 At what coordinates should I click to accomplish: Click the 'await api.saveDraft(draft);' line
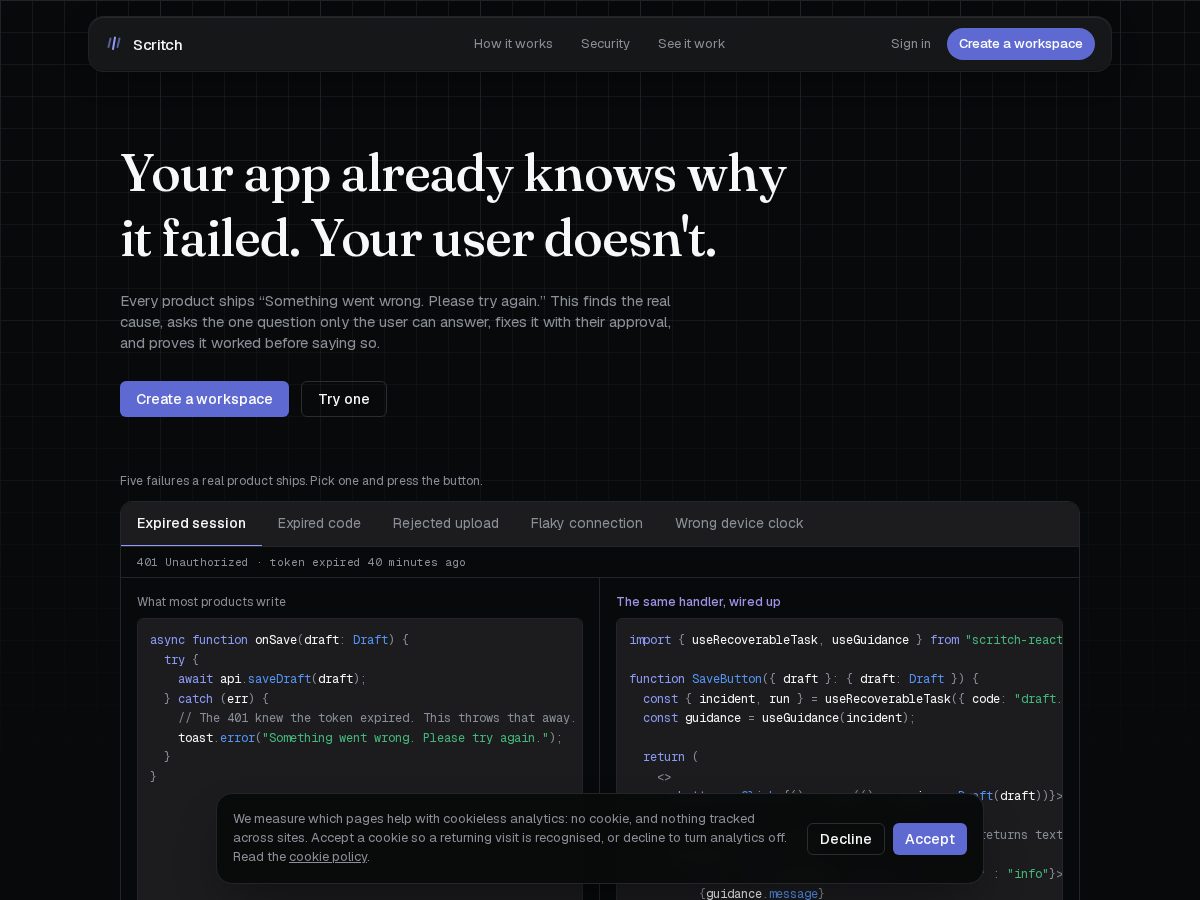(272, 679)
